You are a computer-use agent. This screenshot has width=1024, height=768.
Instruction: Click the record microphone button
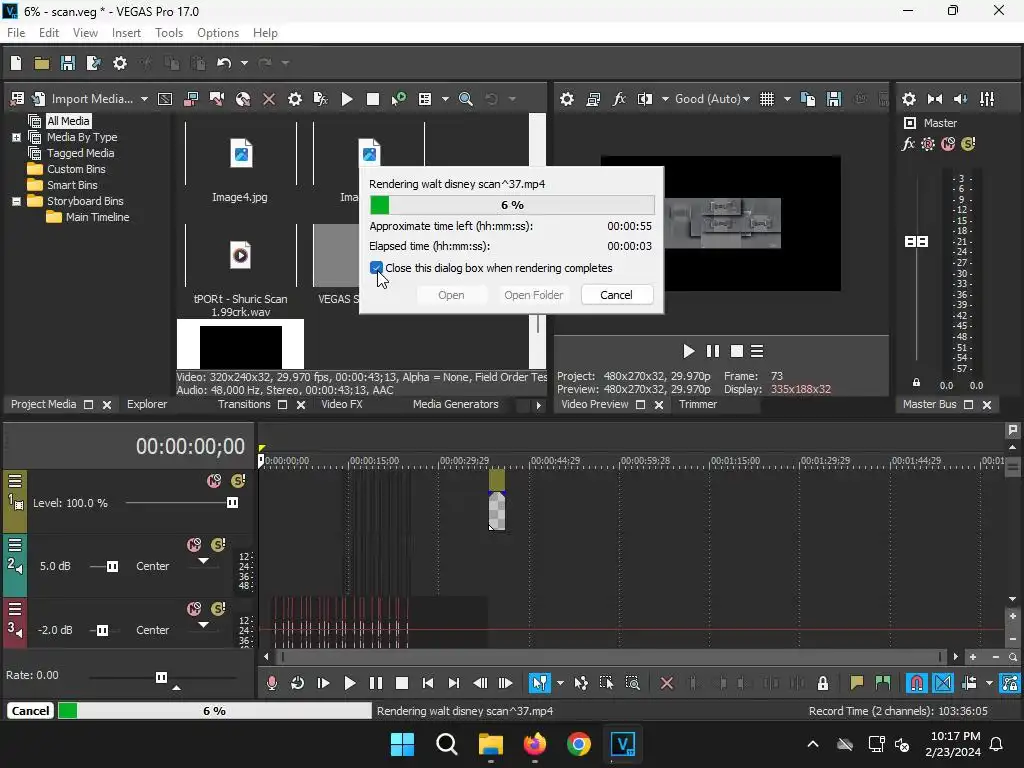tap(272, 683)
